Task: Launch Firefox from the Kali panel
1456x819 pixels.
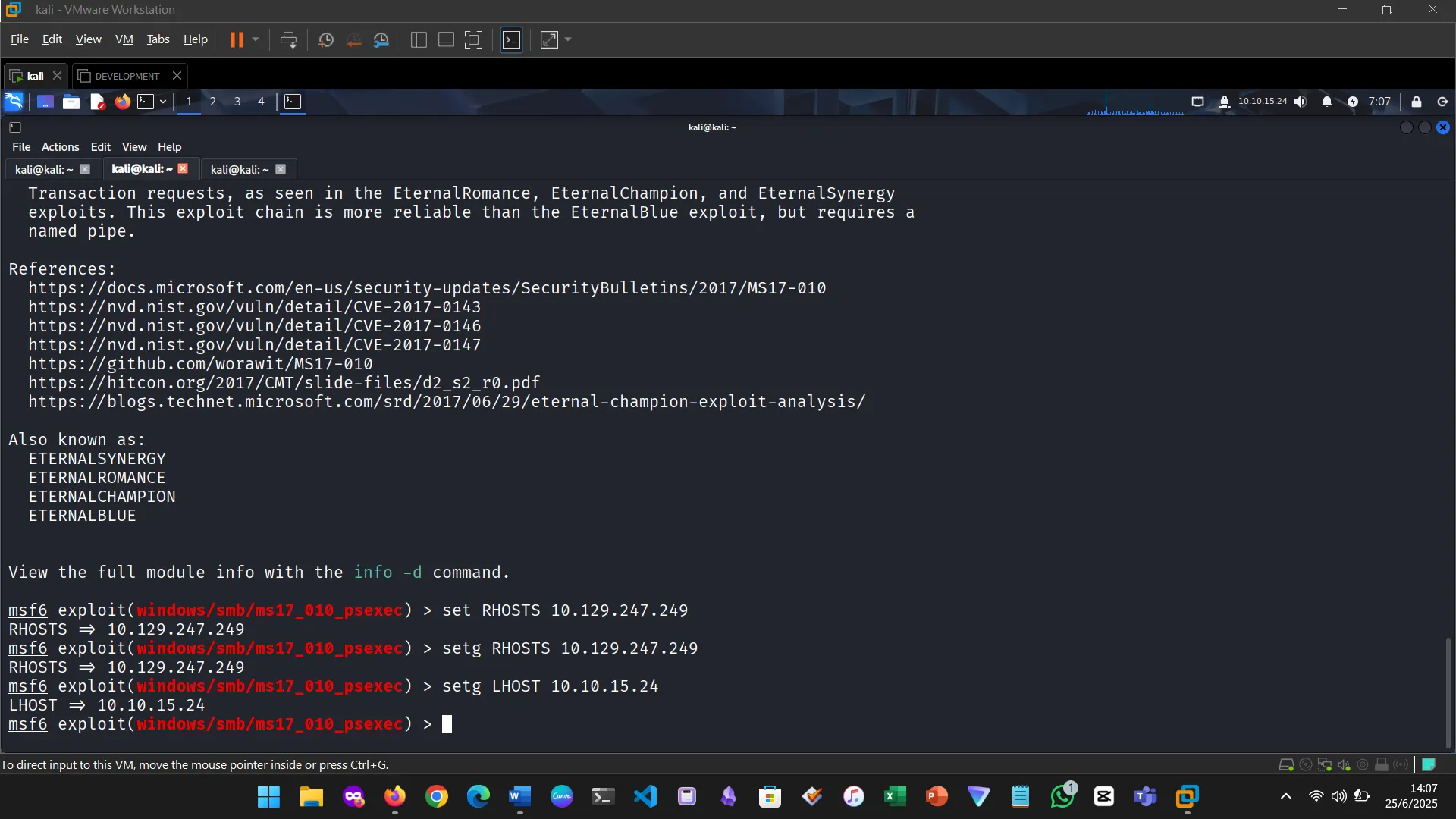Action: (122, 102)
